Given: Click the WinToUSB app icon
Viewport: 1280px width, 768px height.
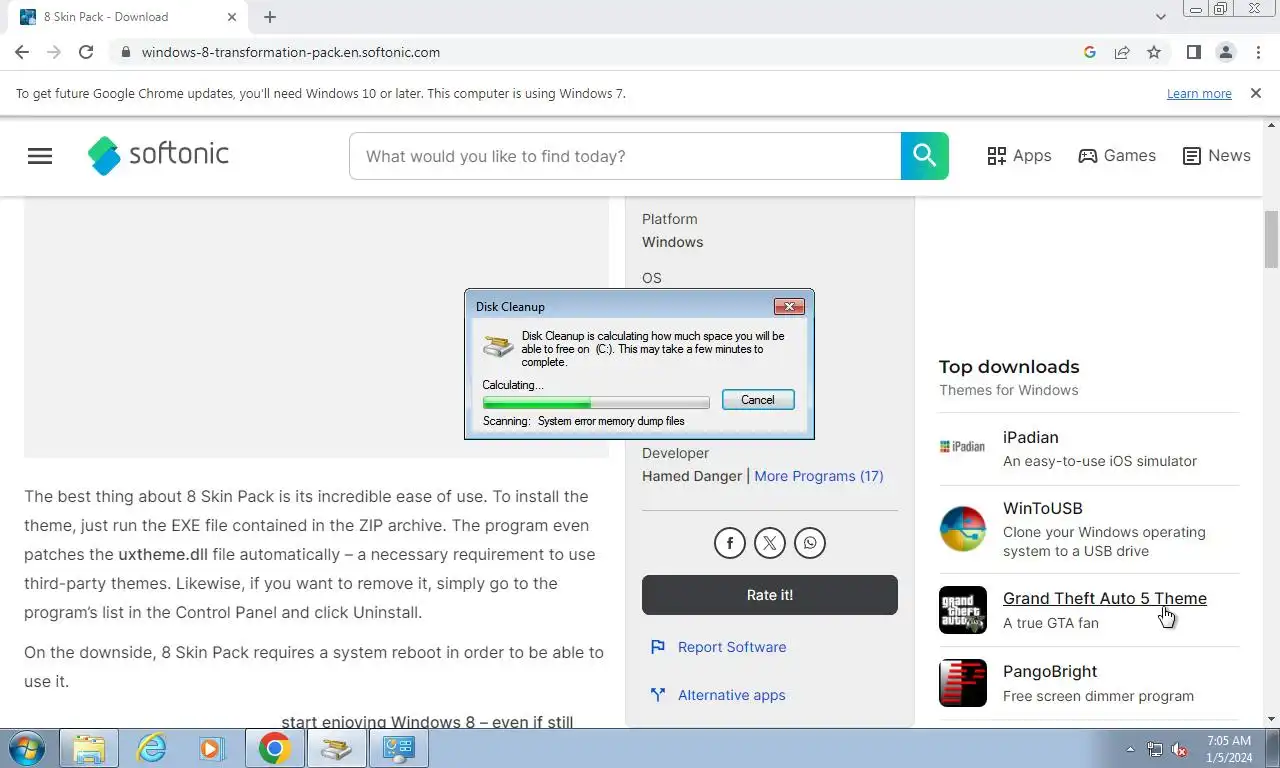Looking at the screenshot, I should coord(963,529).
